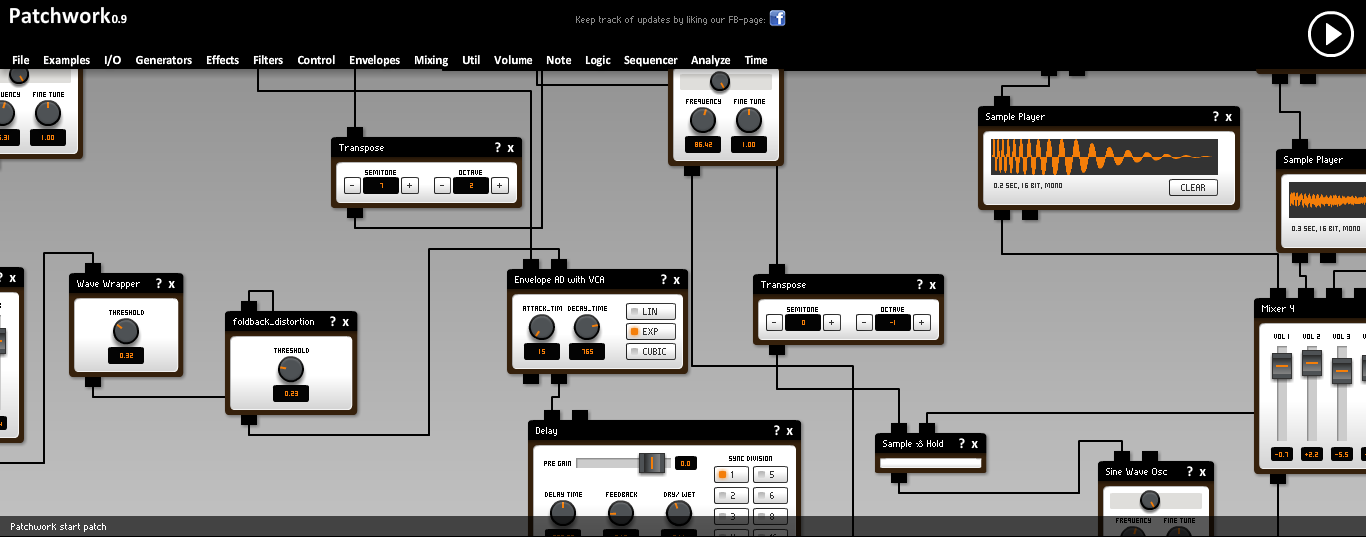Image resolution: width=1366 pixels, height=537 pixels.
Task: Open help for Wave Wrapper module
Action: click(x=158, y=284)
